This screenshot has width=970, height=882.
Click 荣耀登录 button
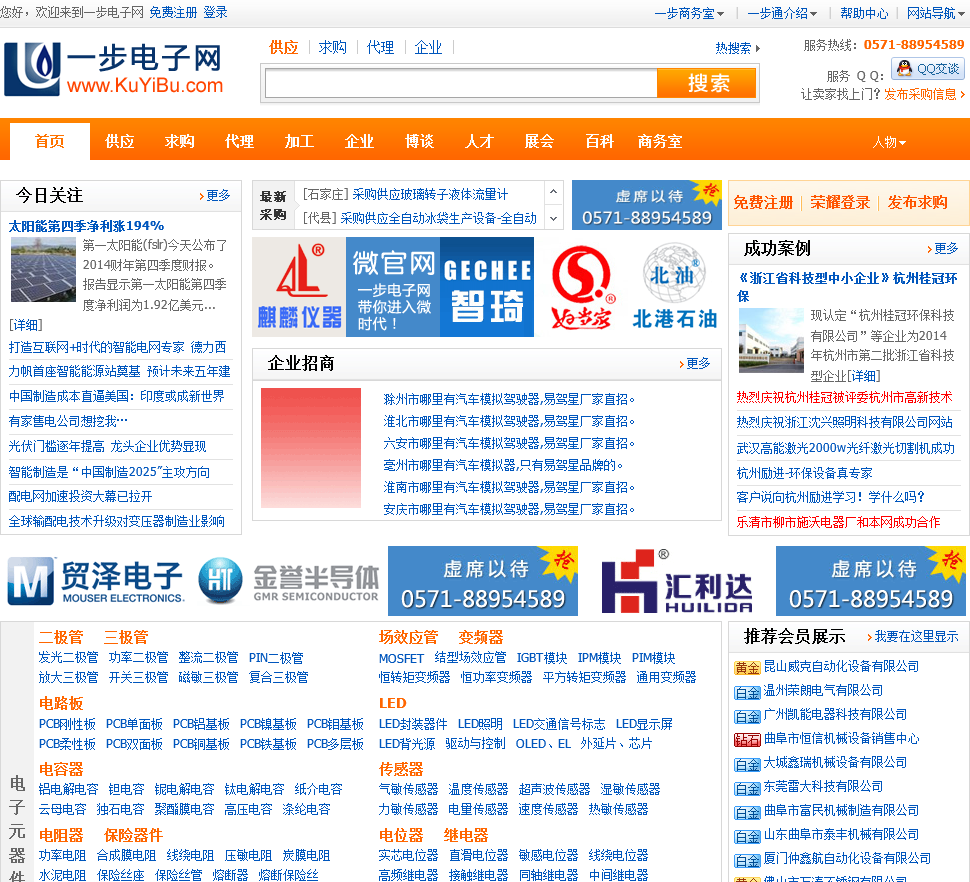840,202
